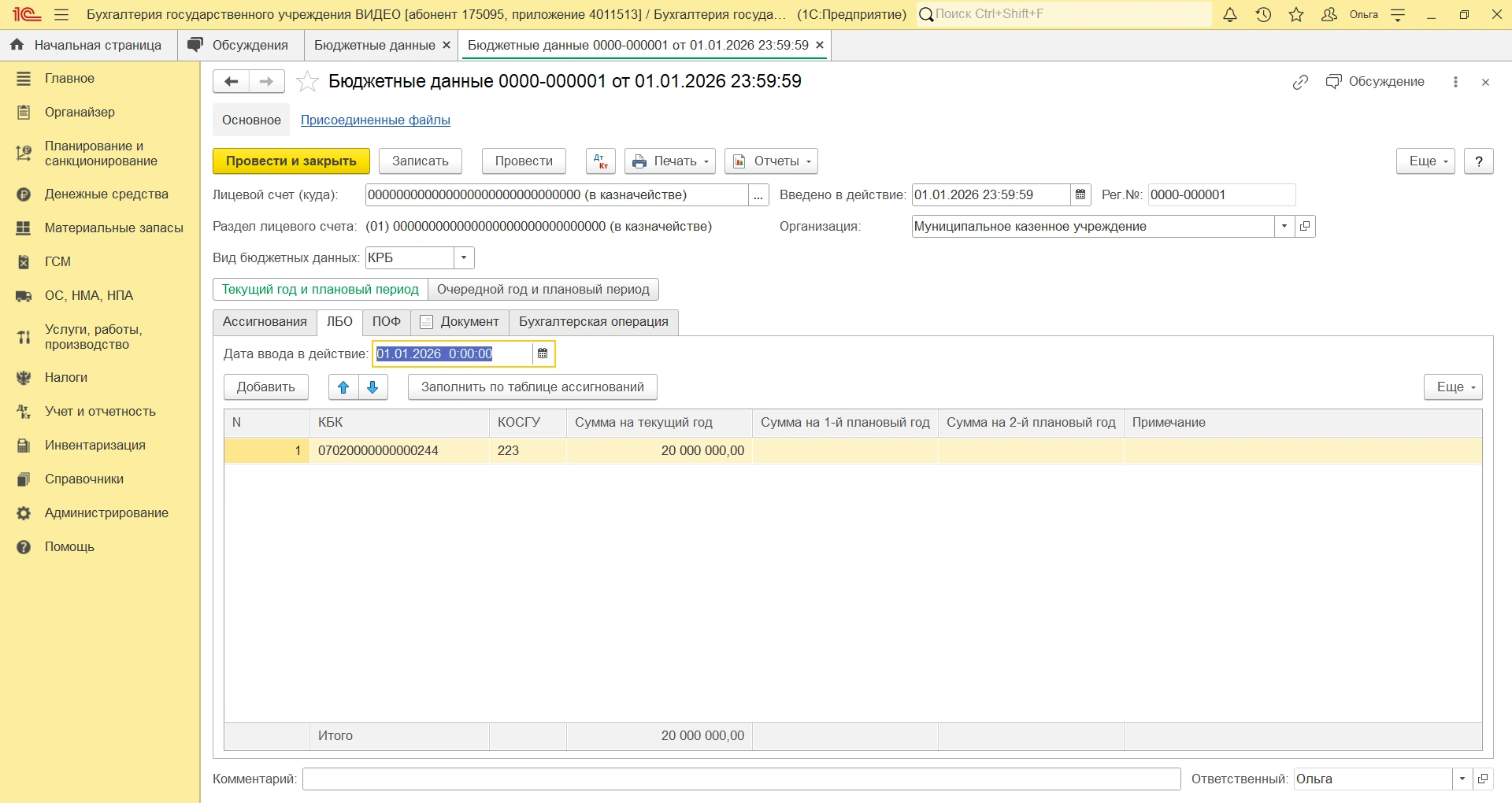Image resolution: width=1512 pixels, height=803 pixels.
Task: Click Записать button
Action: tap(421, 161)
